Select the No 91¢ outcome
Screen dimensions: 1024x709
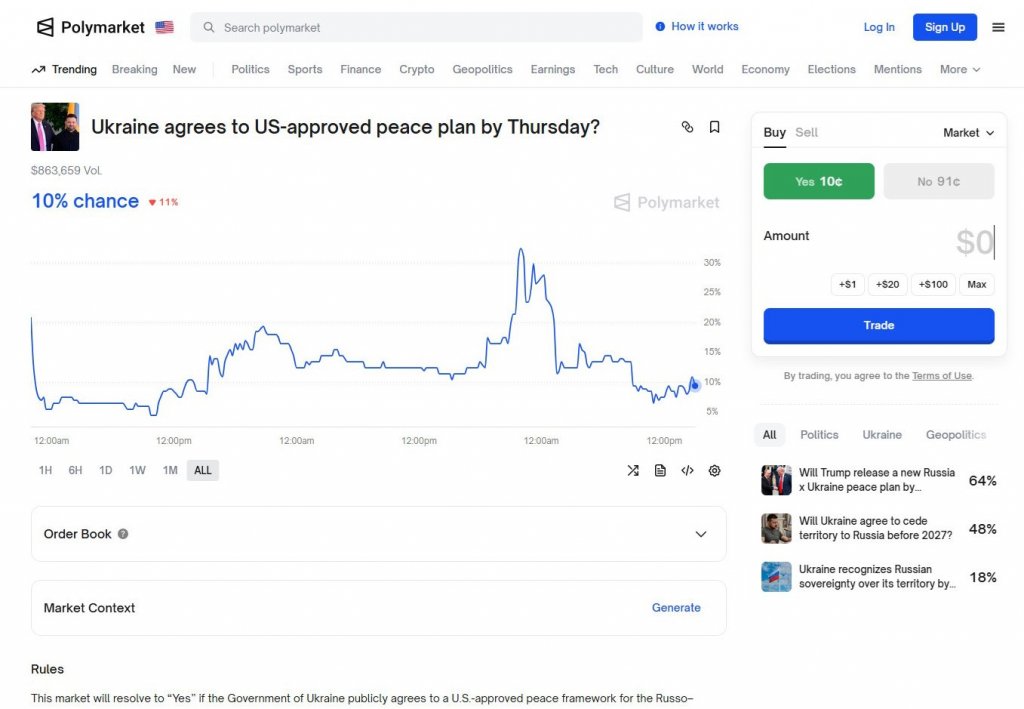(938, 181)
